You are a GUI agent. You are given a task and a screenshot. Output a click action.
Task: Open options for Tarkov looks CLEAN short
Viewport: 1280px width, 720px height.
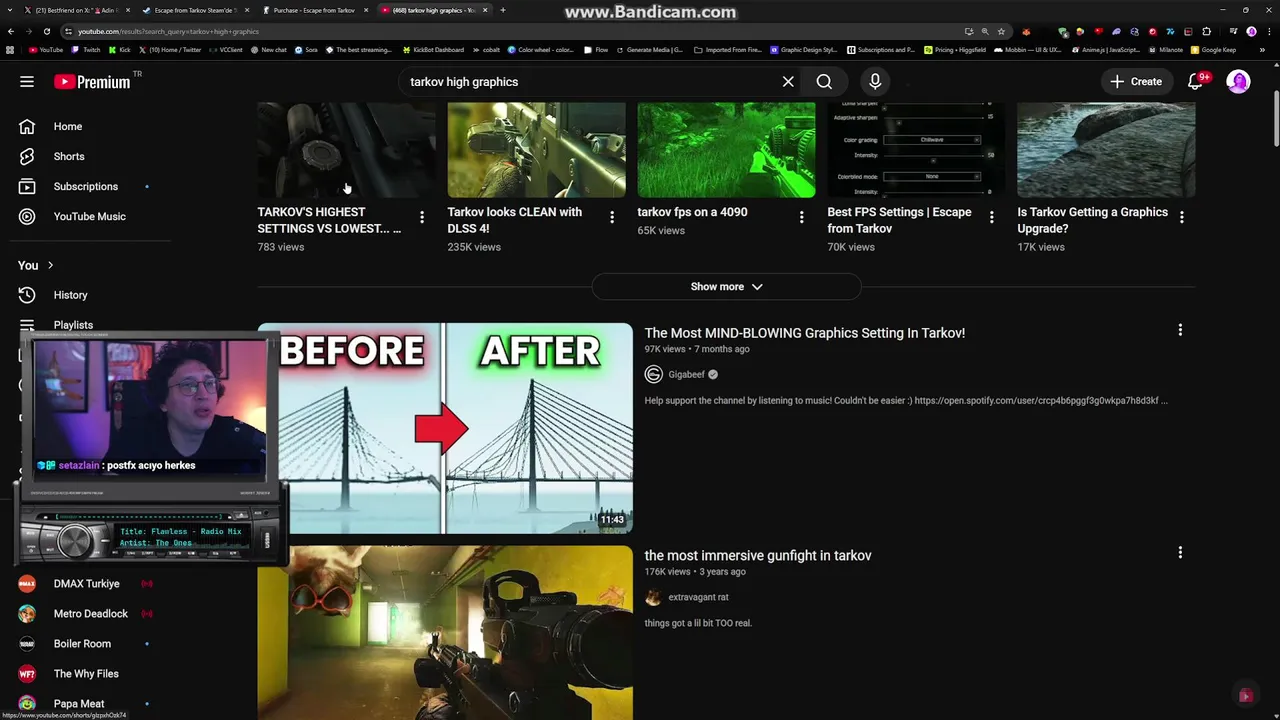[612, 217]
